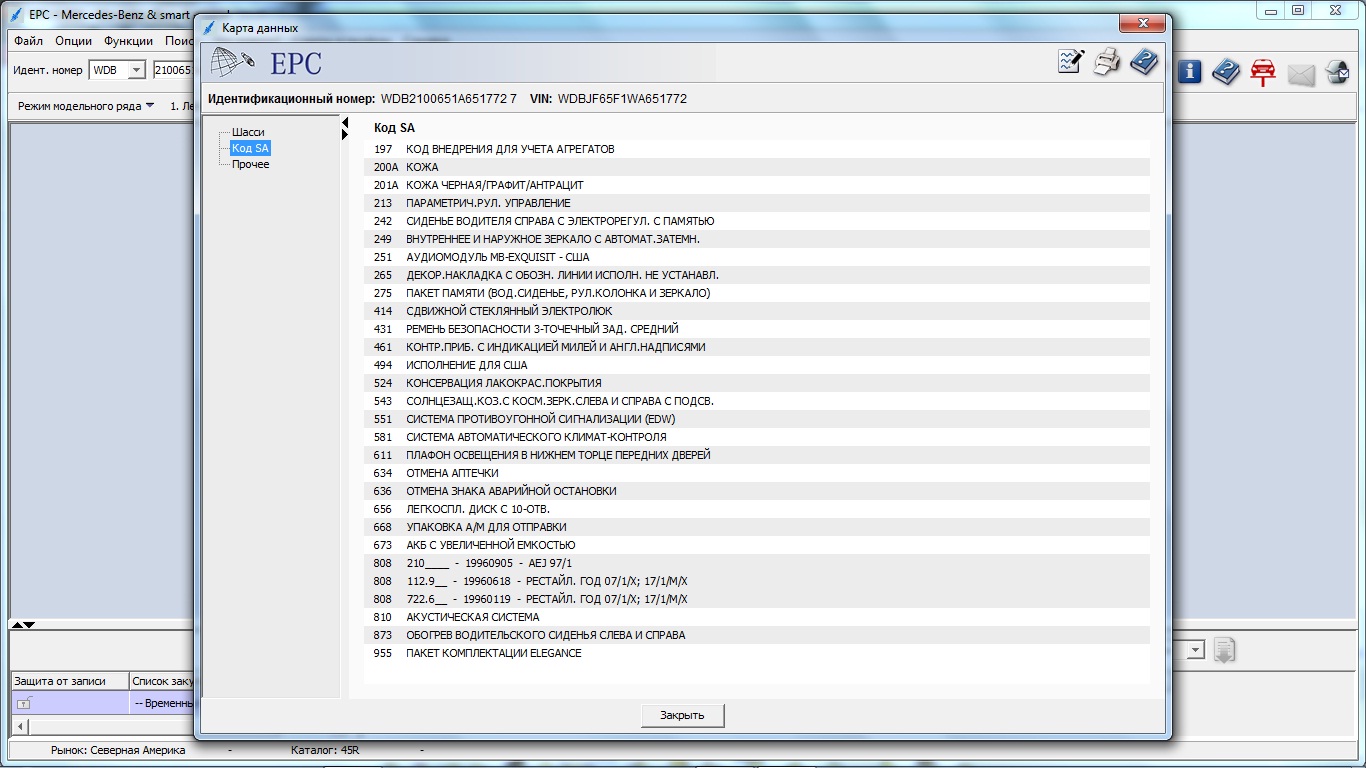Print the data card using printer icon
The image size is (1366, 768).
coord(1107,62)
